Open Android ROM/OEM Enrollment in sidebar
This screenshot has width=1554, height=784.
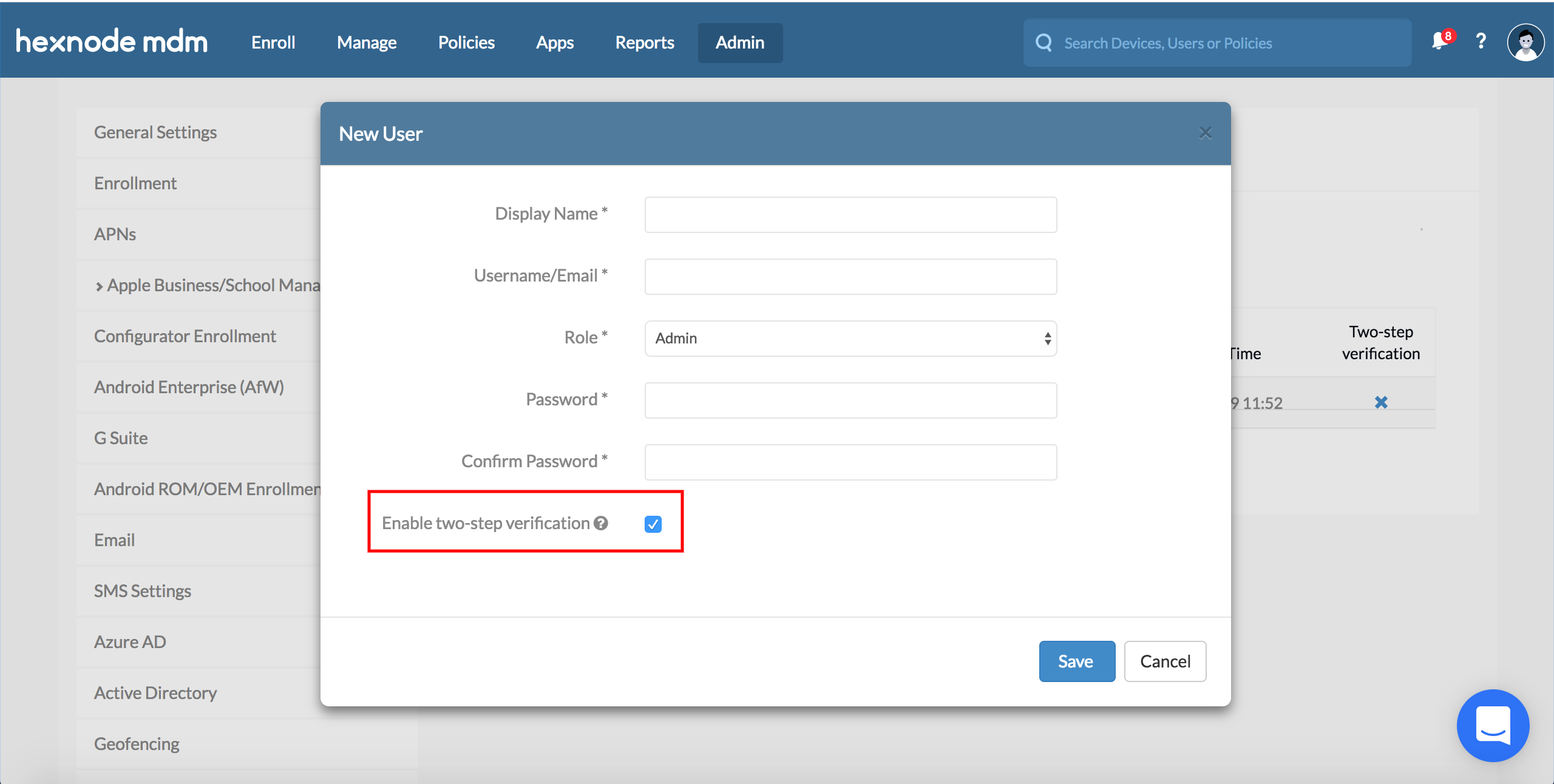coord(198,489)
